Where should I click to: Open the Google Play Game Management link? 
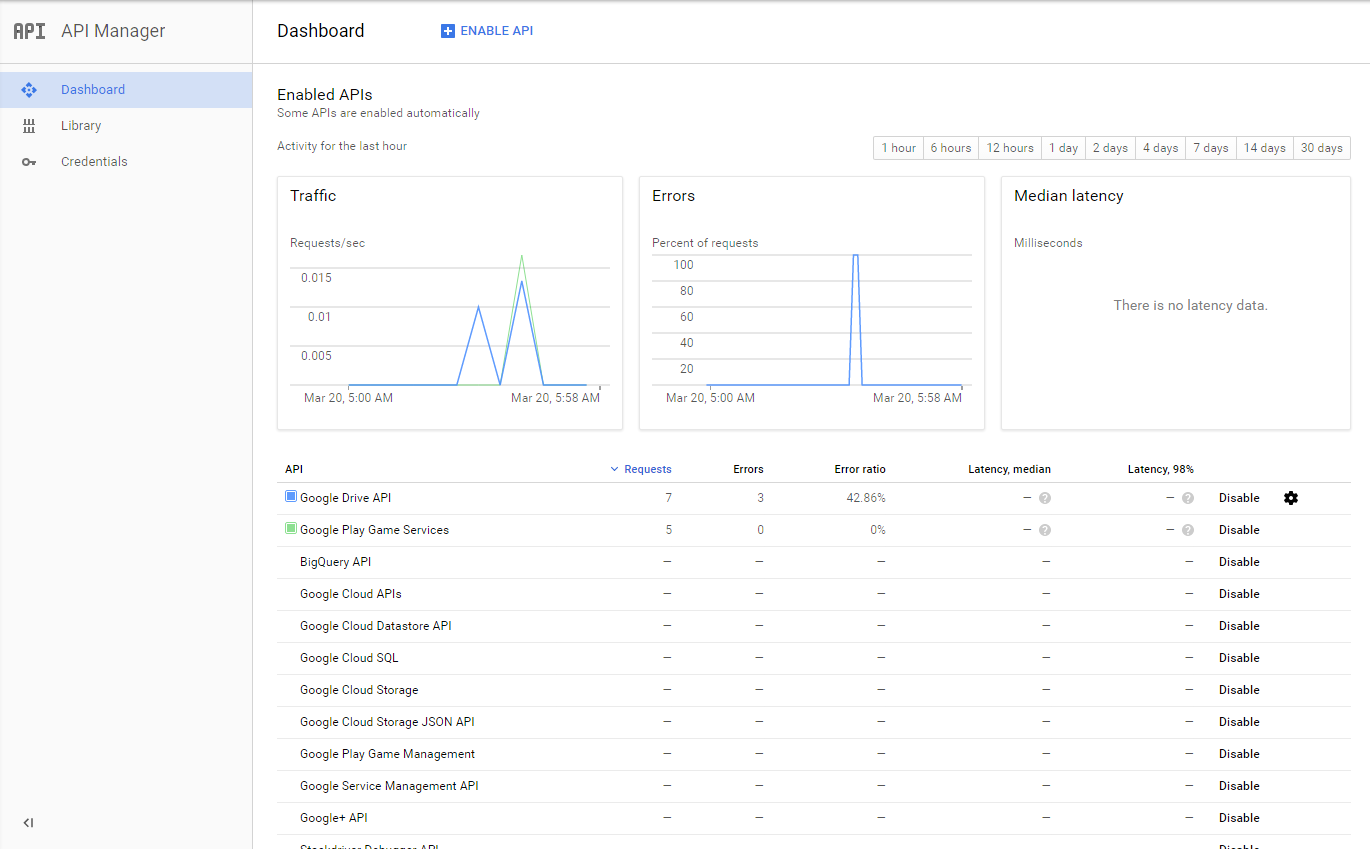[387, 754]
